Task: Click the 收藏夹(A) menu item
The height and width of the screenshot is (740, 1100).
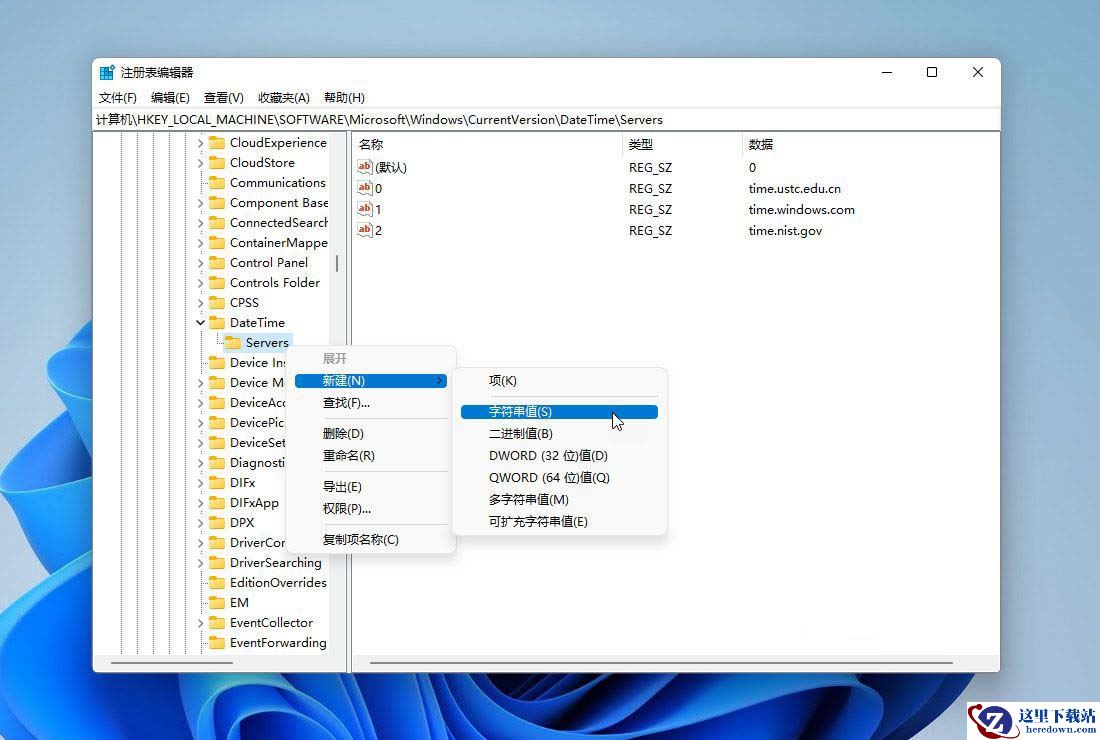Action: pos(283,97)
